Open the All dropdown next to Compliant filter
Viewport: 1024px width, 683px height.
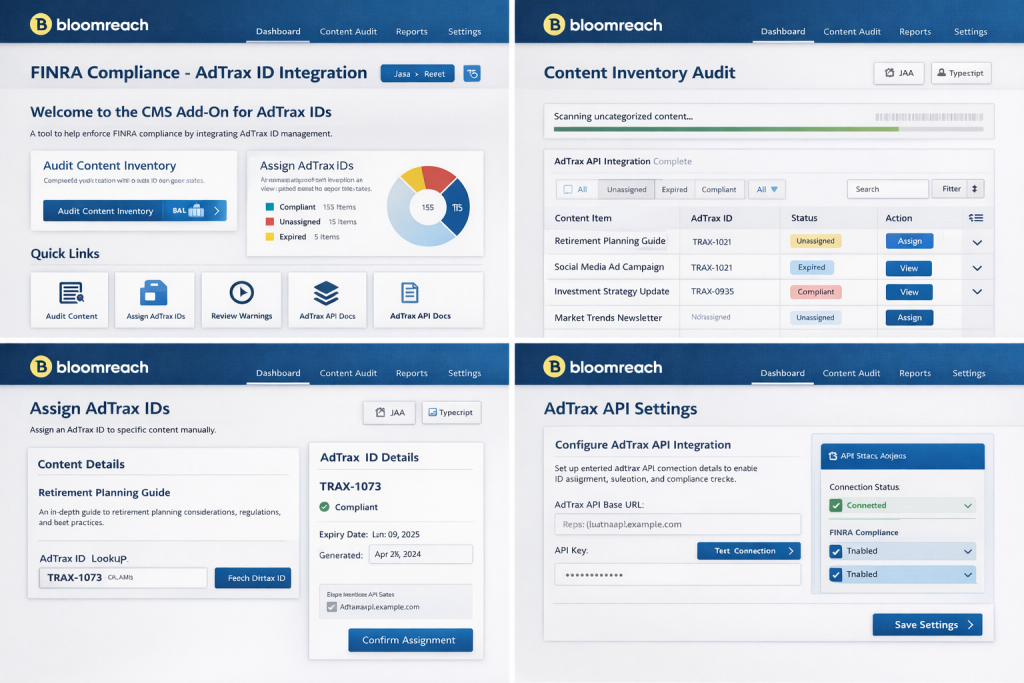[x=769, y=189]
